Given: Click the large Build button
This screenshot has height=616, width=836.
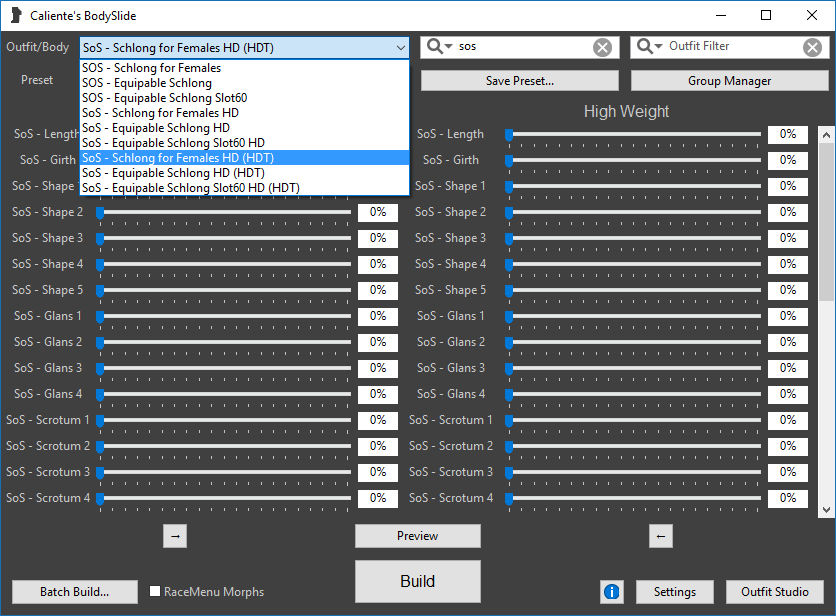Looking at the screenshot, I should (x=417, y=581).
